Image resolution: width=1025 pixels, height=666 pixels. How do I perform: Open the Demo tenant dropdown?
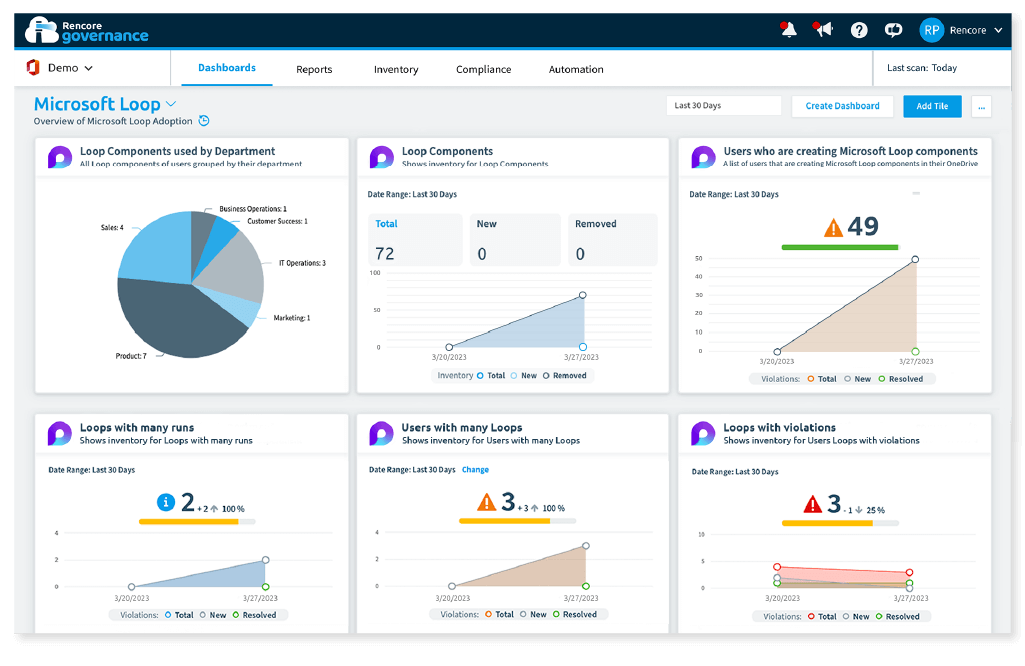coord(60,68)
